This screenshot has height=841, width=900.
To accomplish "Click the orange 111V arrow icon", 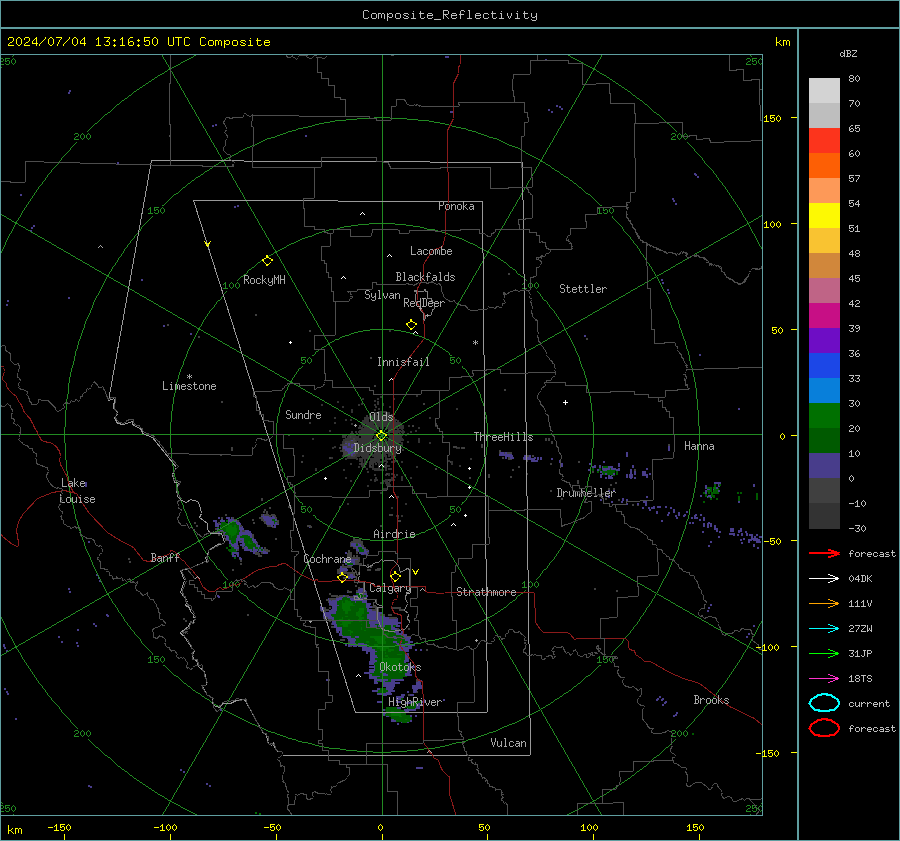I will point(824,603).
